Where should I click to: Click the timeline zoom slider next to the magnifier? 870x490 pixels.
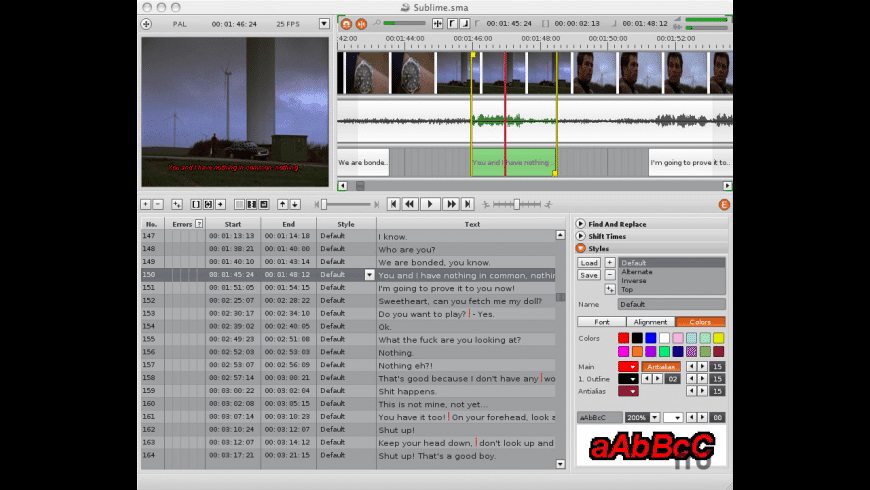(404, 23)
